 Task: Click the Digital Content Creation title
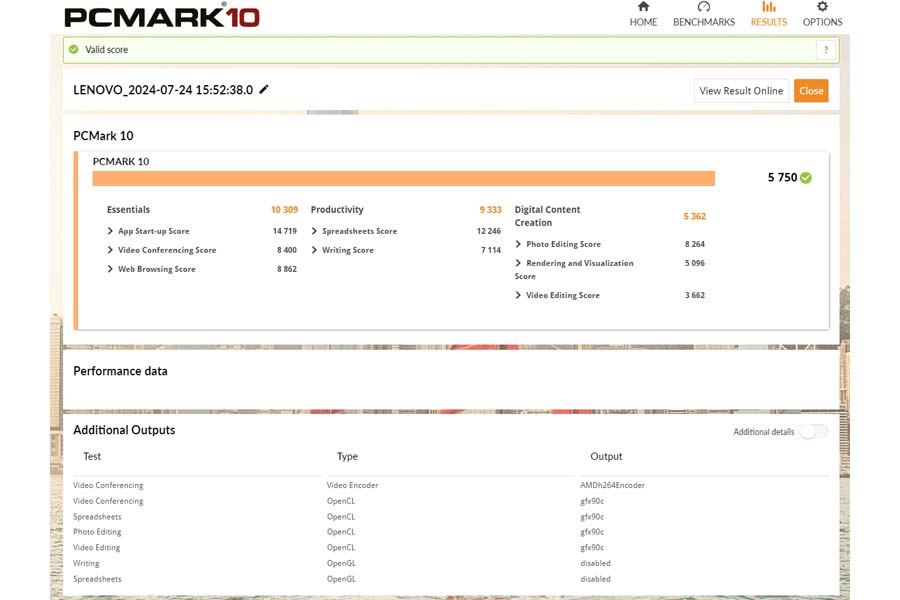(547, 216)
